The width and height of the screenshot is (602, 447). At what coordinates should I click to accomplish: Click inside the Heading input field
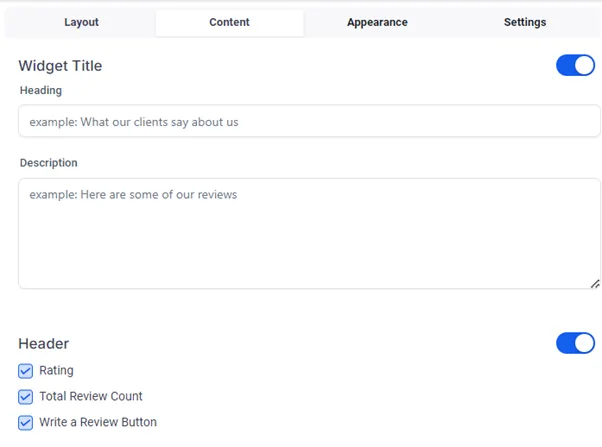pos(309,121)
